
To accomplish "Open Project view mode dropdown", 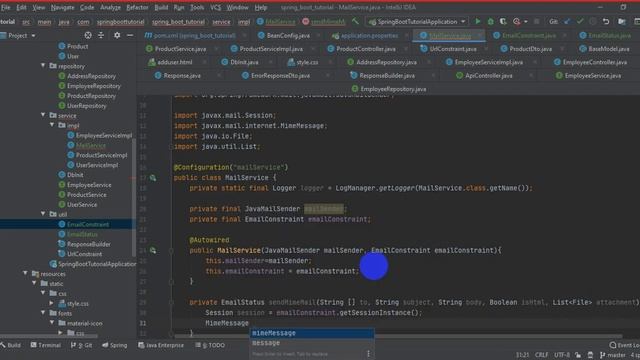I will pyautogui.click(x=33, y=36).
